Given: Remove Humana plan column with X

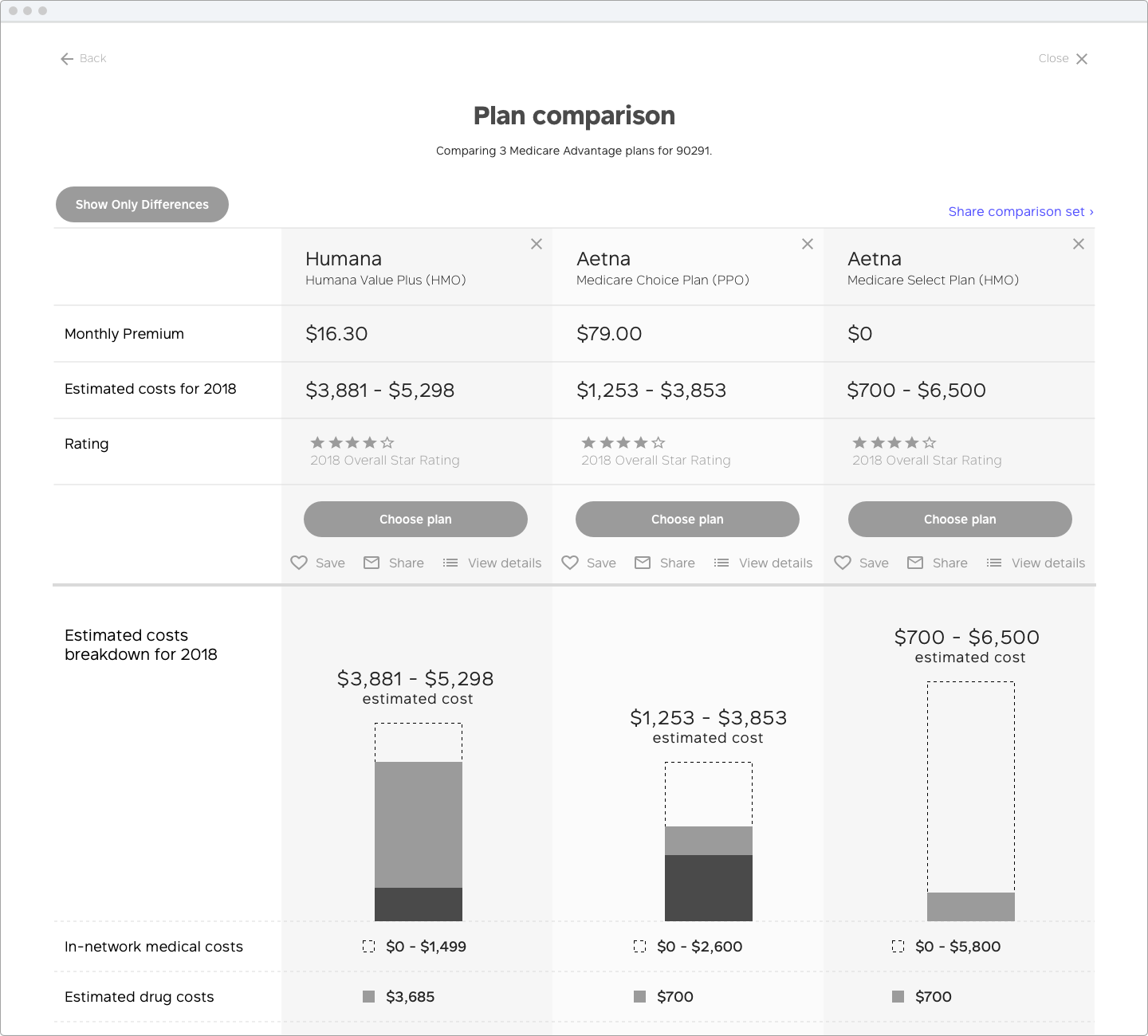Looking at the screenshot, I should [x=537, y=244].
